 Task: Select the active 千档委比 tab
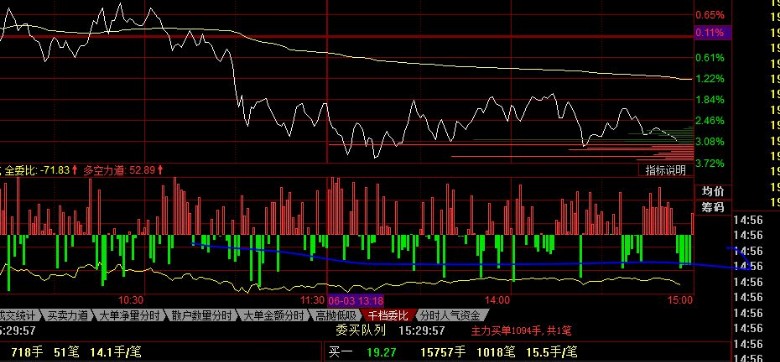[388, 315]
